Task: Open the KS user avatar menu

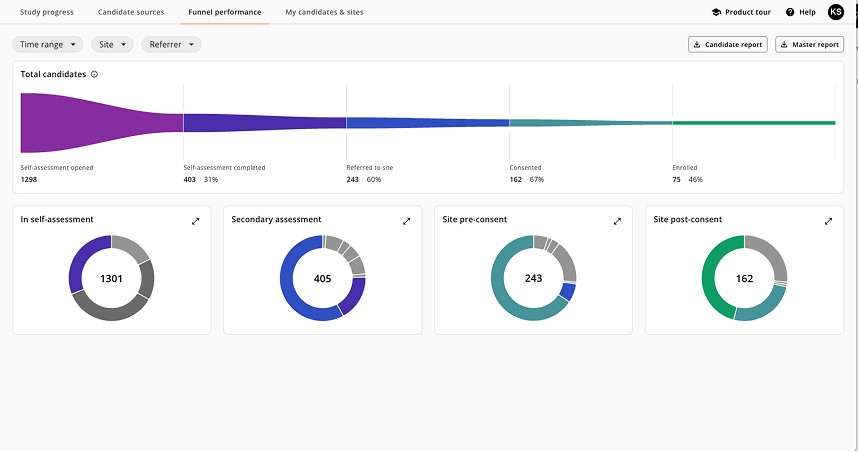Action: (x=836, y=12)
